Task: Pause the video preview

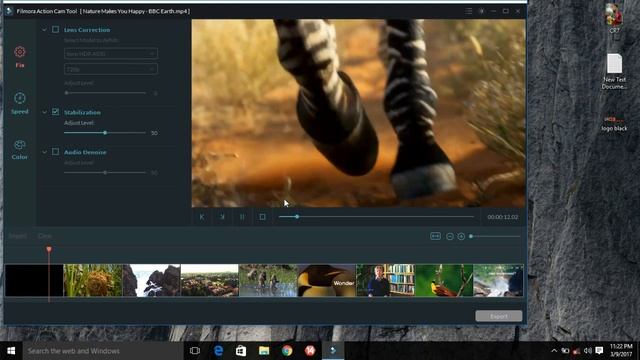Action: point(242,217)
